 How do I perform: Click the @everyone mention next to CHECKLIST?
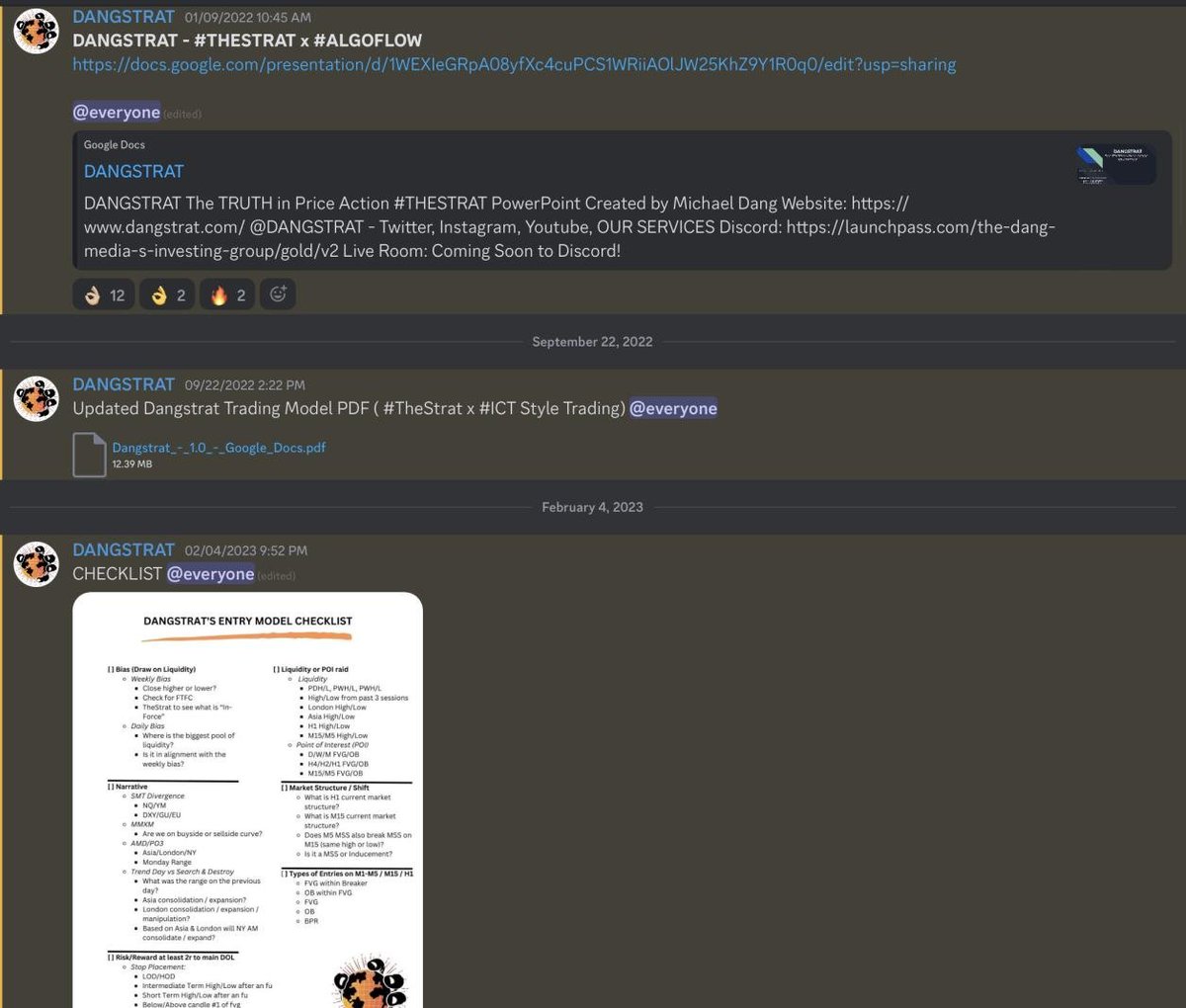tap(211, 574)
